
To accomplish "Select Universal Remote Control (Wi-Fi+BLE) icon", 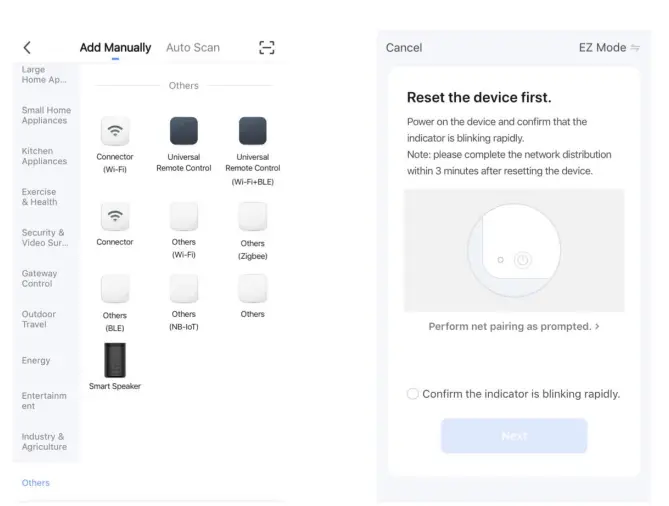I will click(x=253, y=131).
